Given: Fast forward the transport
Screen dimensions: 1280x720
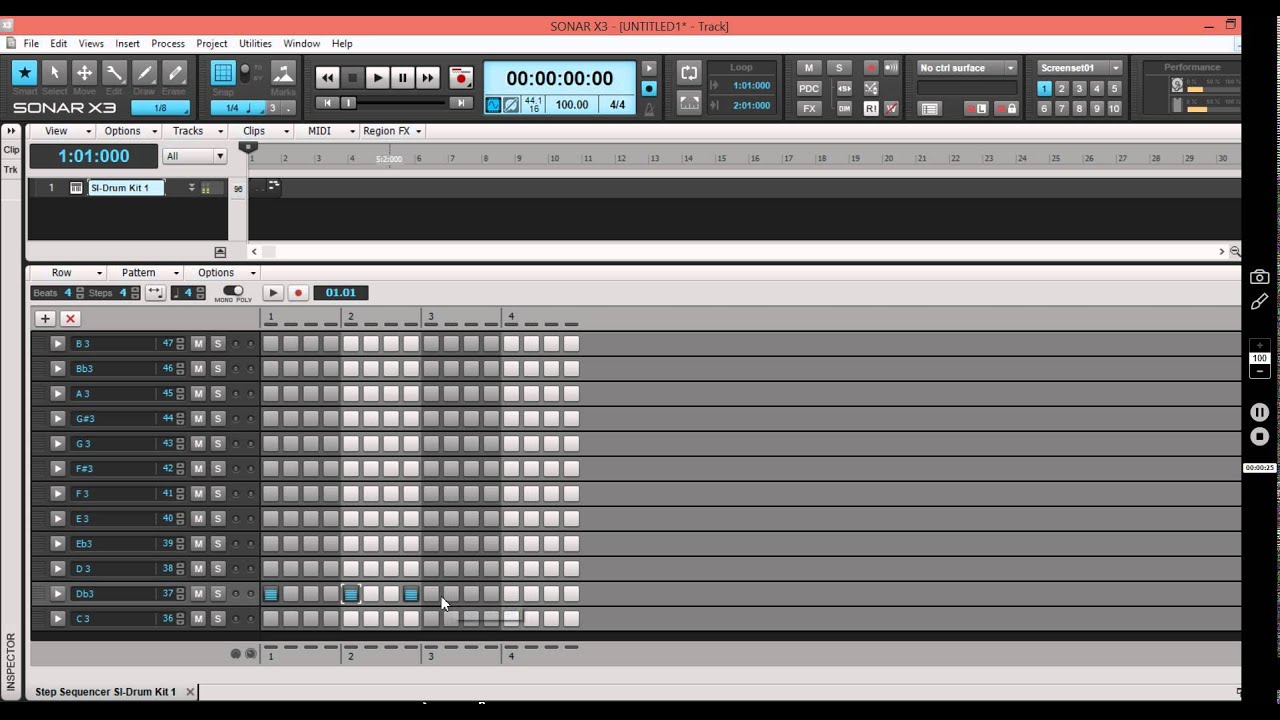Looking at the screenshot, I should pos(427,78).
